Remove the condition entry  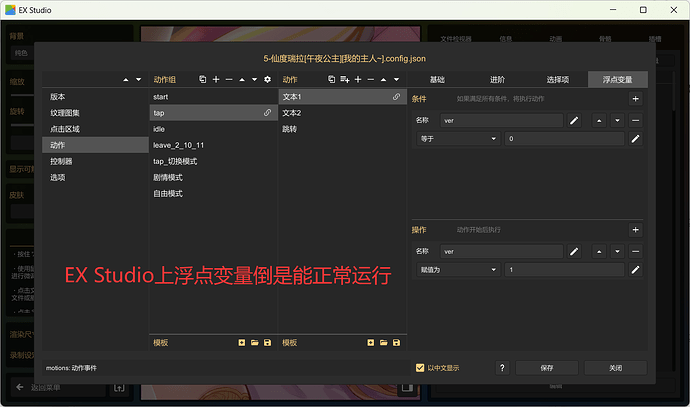tap(635, 120)
